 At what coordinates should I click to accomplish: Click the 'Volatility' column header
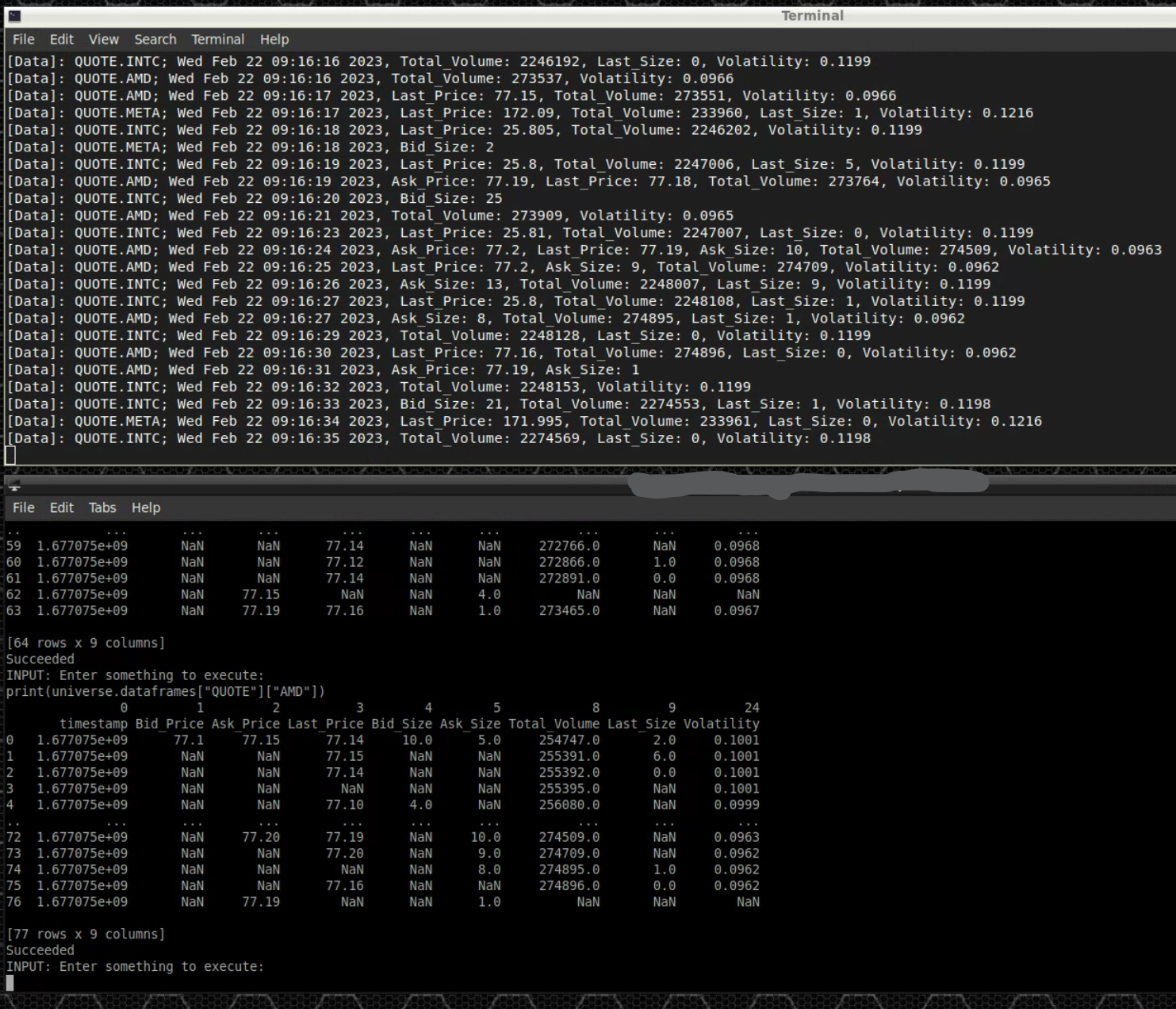(722, 724)
